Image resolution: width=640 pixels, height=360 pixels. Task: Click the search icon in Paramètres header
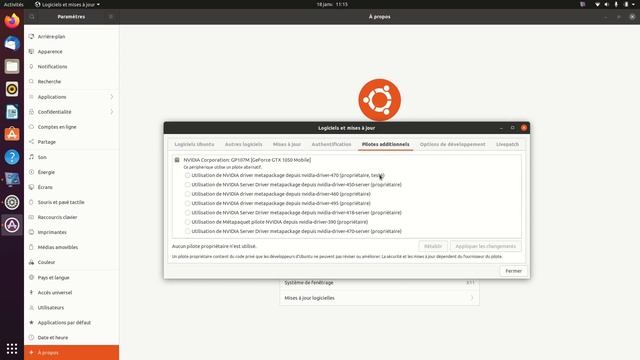[31, 17]
